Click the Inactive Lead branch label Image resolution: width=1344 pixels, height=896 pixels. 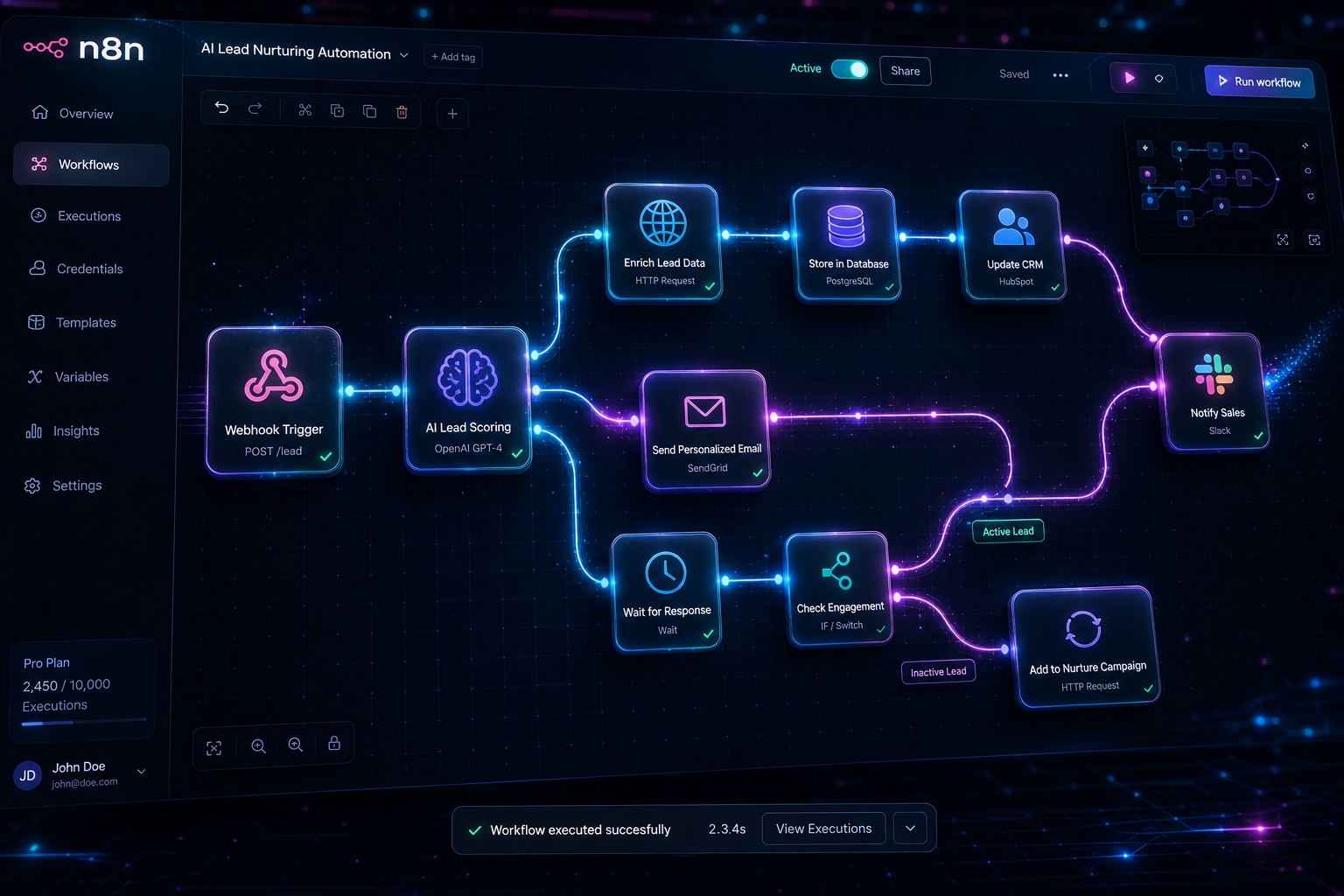[938, 672]
